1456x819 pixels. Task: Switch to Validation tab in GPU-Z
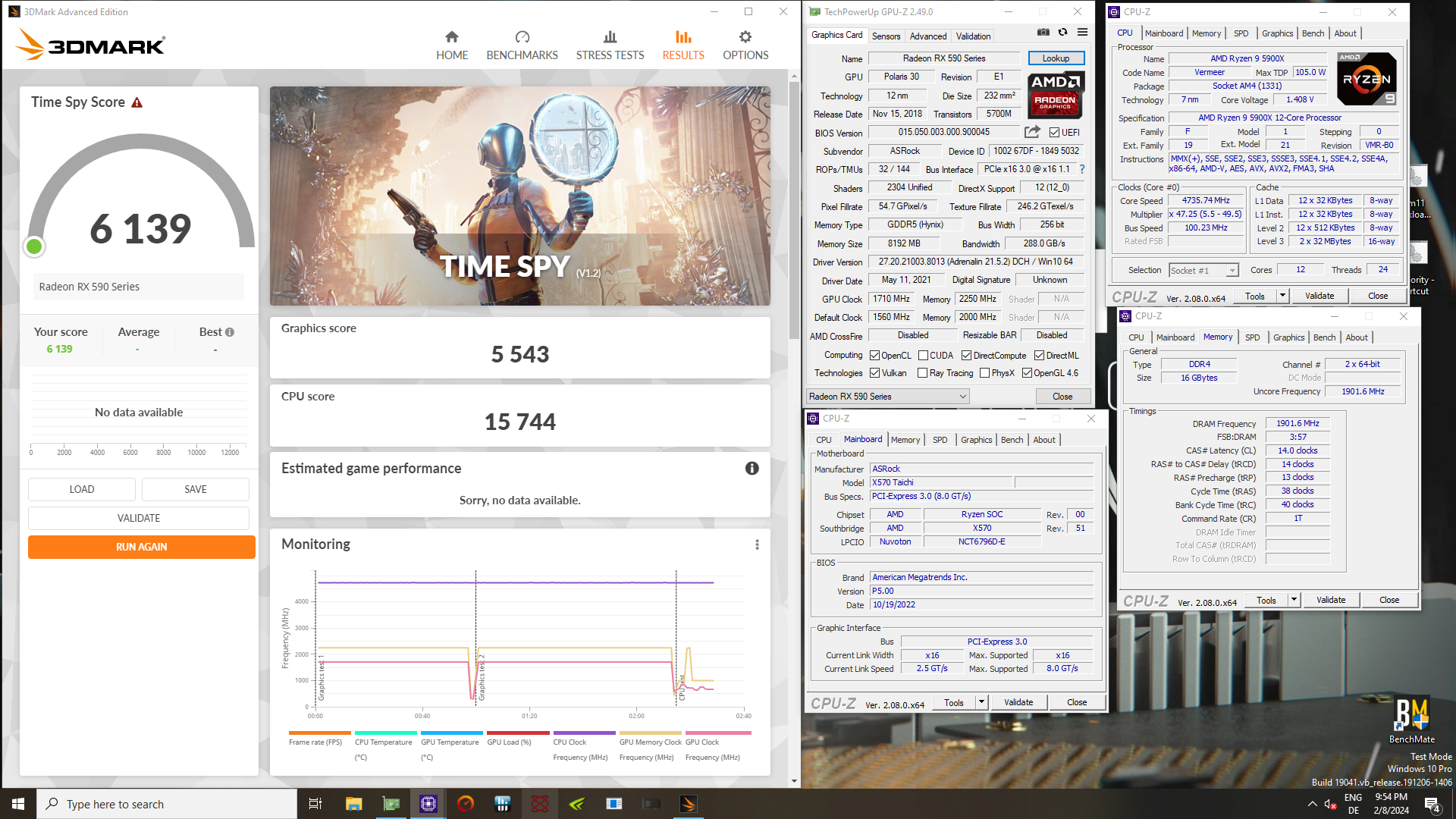click(973, 36)
